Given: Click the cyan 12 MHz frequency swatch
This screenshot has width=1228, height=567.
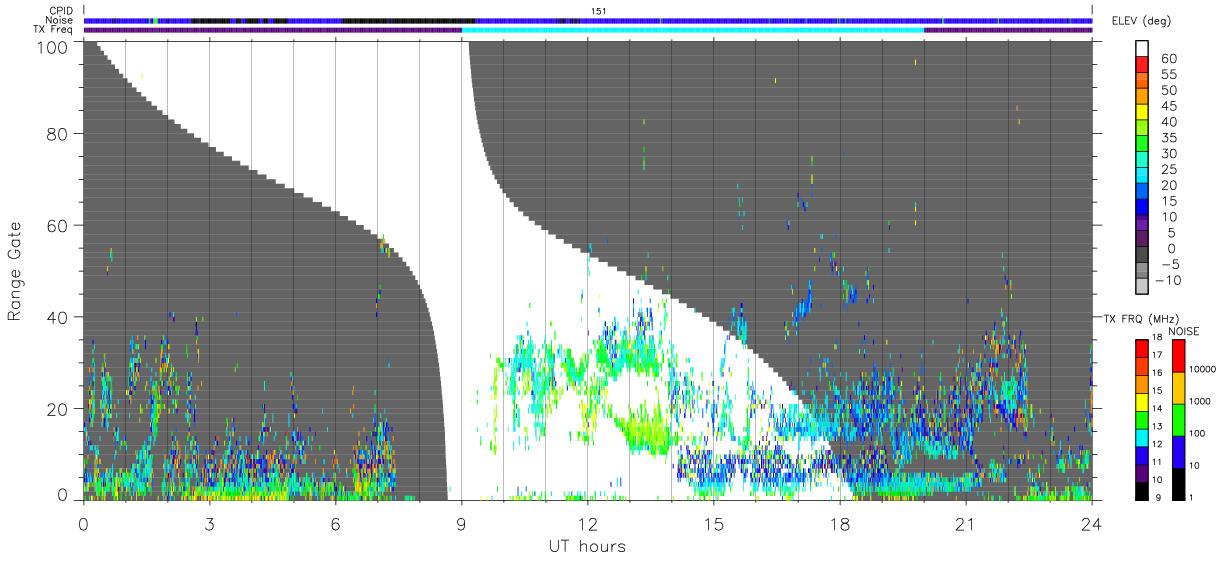Looking at the screenshot, I should pos(1141,438).
